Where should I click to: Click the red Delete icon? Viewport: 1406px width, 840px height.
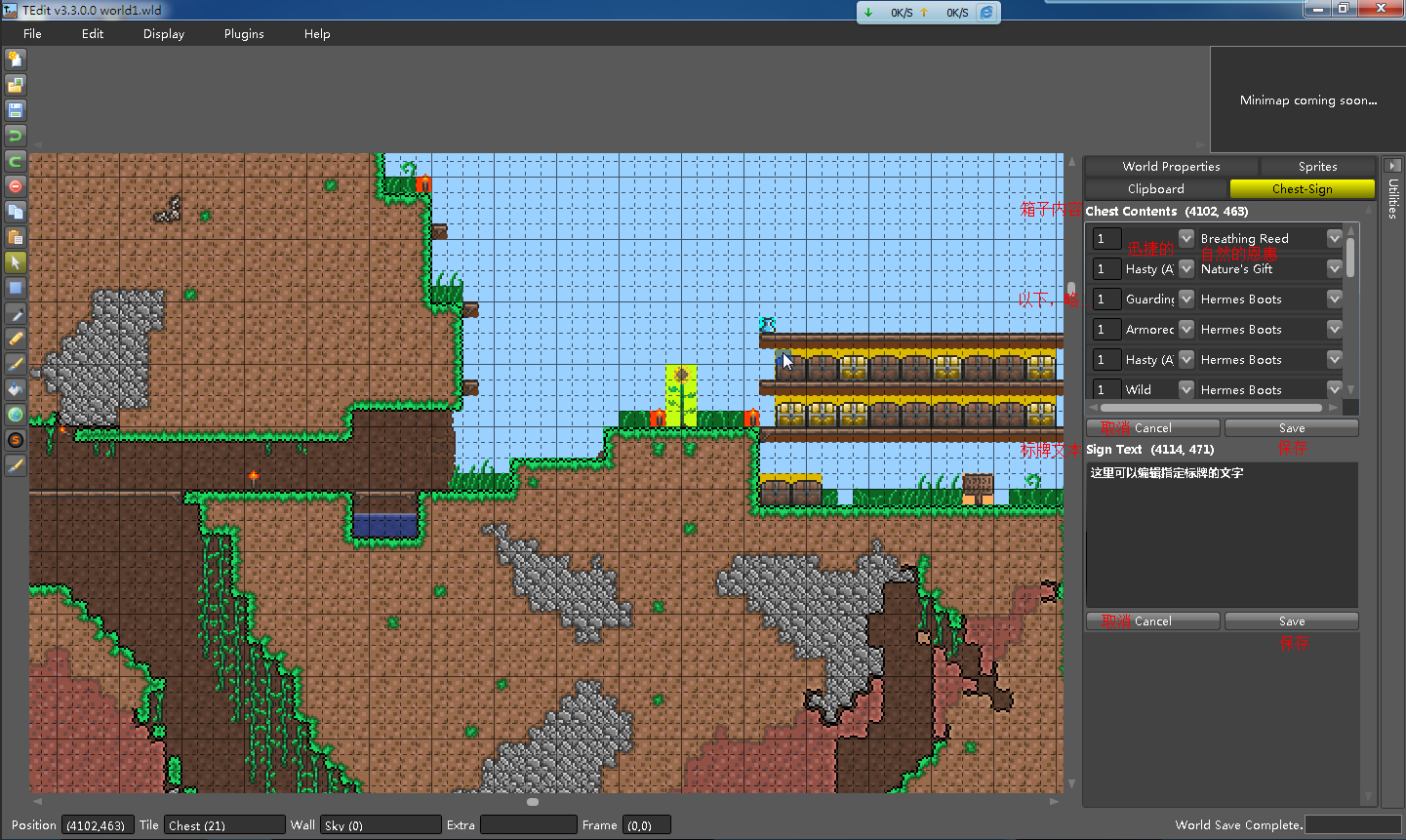(x=16, y=186)
